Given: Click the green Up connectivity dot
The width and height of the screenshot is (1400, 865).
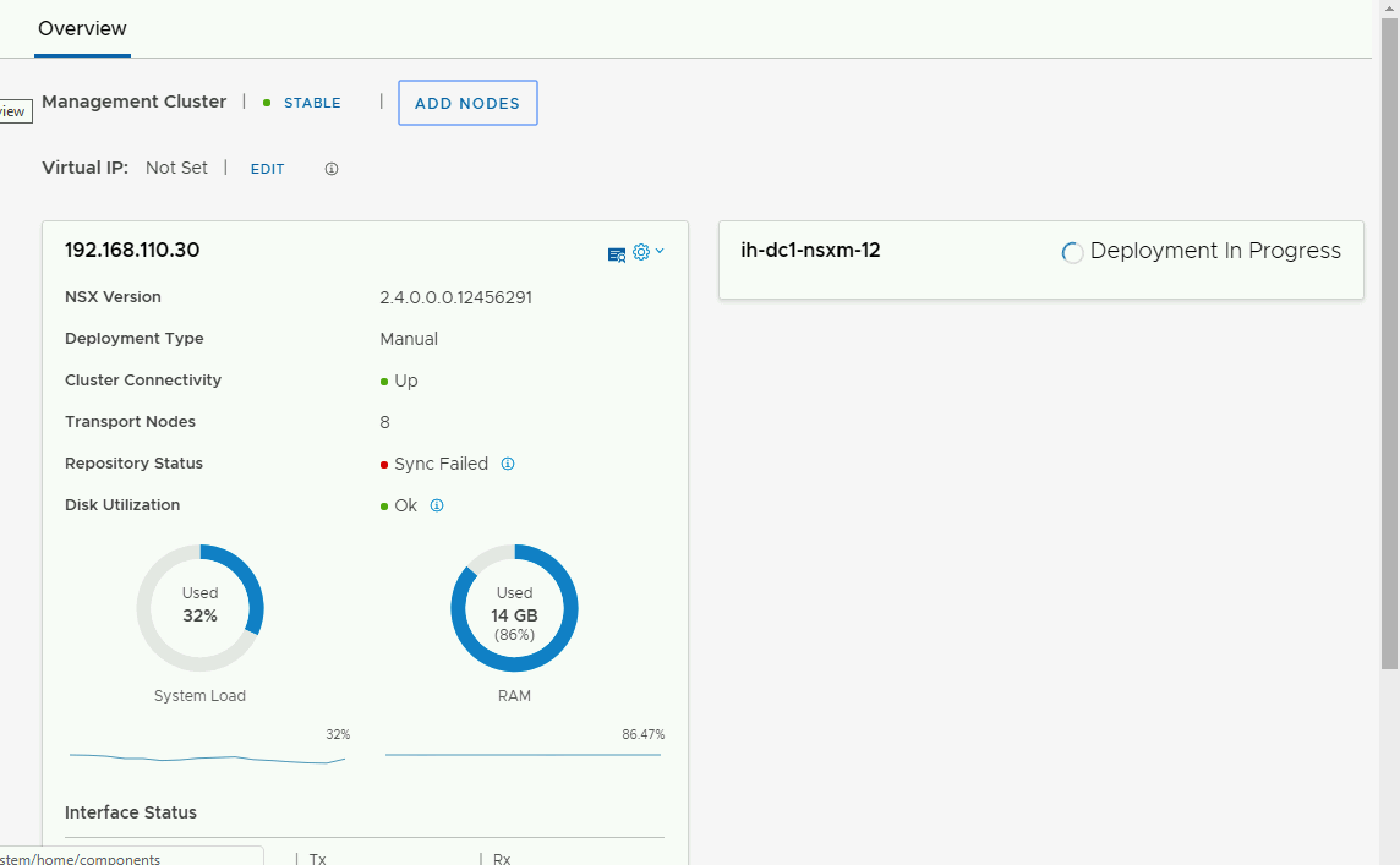Looking at the screenshot, I should pos(384,382).
